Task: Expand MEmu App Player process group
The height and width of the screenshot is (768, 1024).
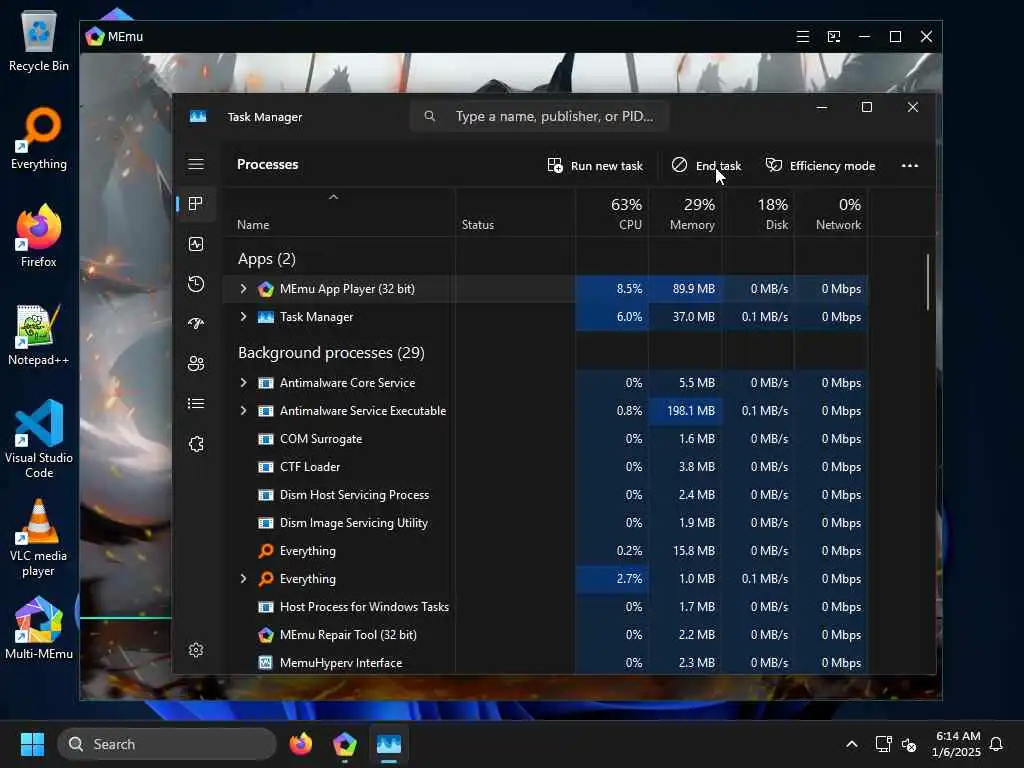Action: tap(243, 289)
